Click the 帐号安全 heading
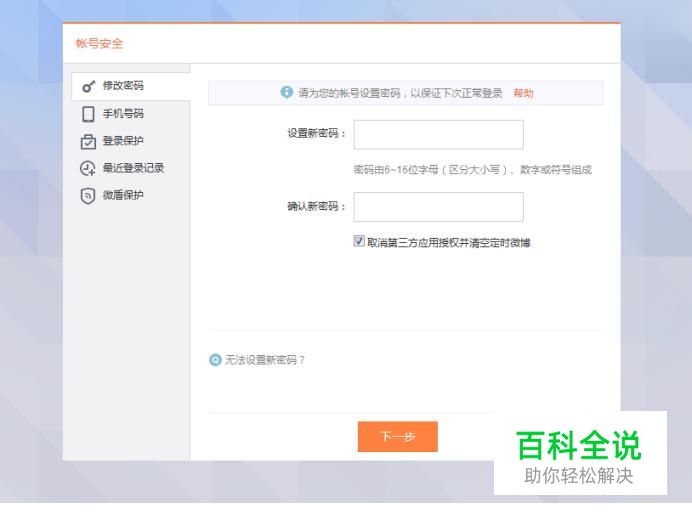 [99, 44]
